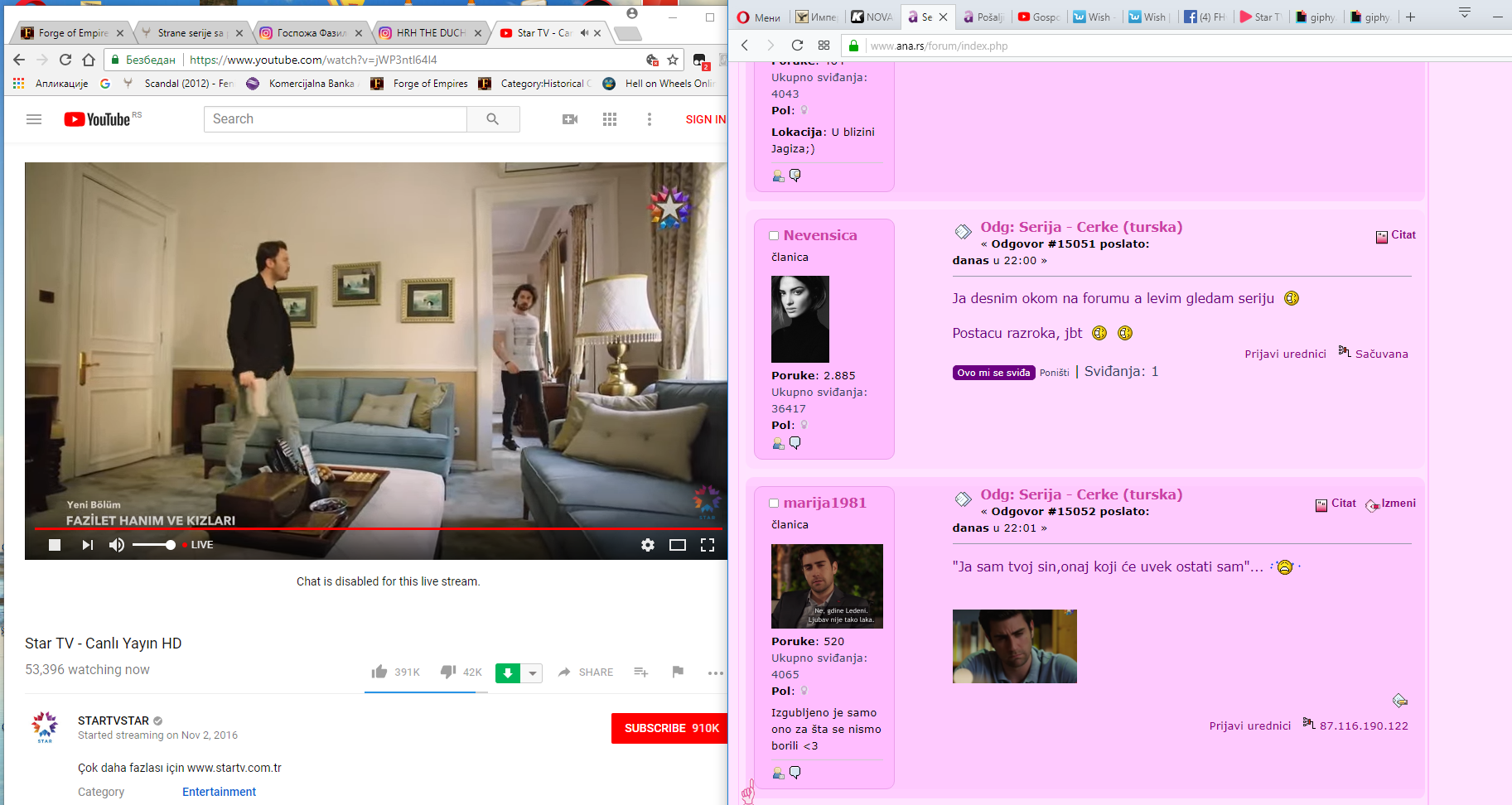Switch player to theater mode
The width and height of the screenshot is (1512, 805).
pyautogui.click(x=678, y=545)
